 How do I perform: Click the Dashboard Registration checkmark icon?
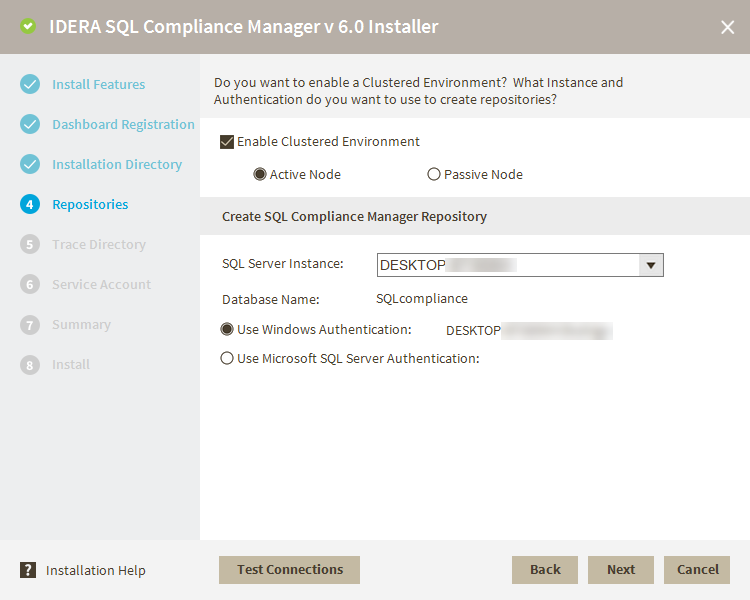click(x=30, y=124)
